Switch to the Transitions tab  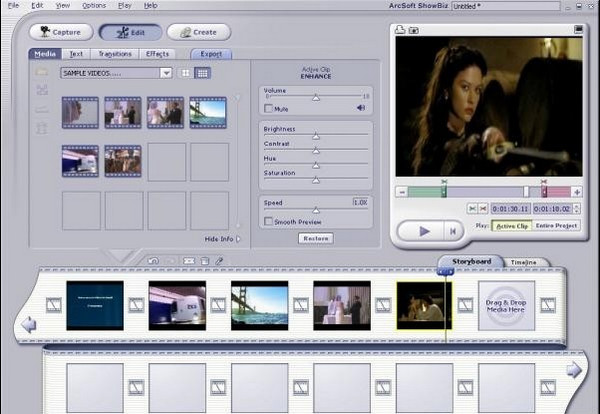[x=115, y=54]
